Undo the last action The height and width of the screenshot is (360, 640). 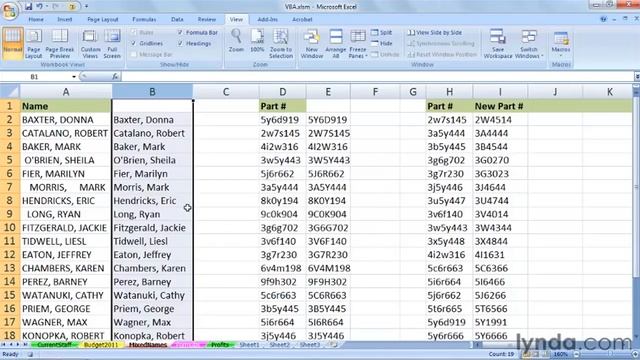[x=40, y=7]
